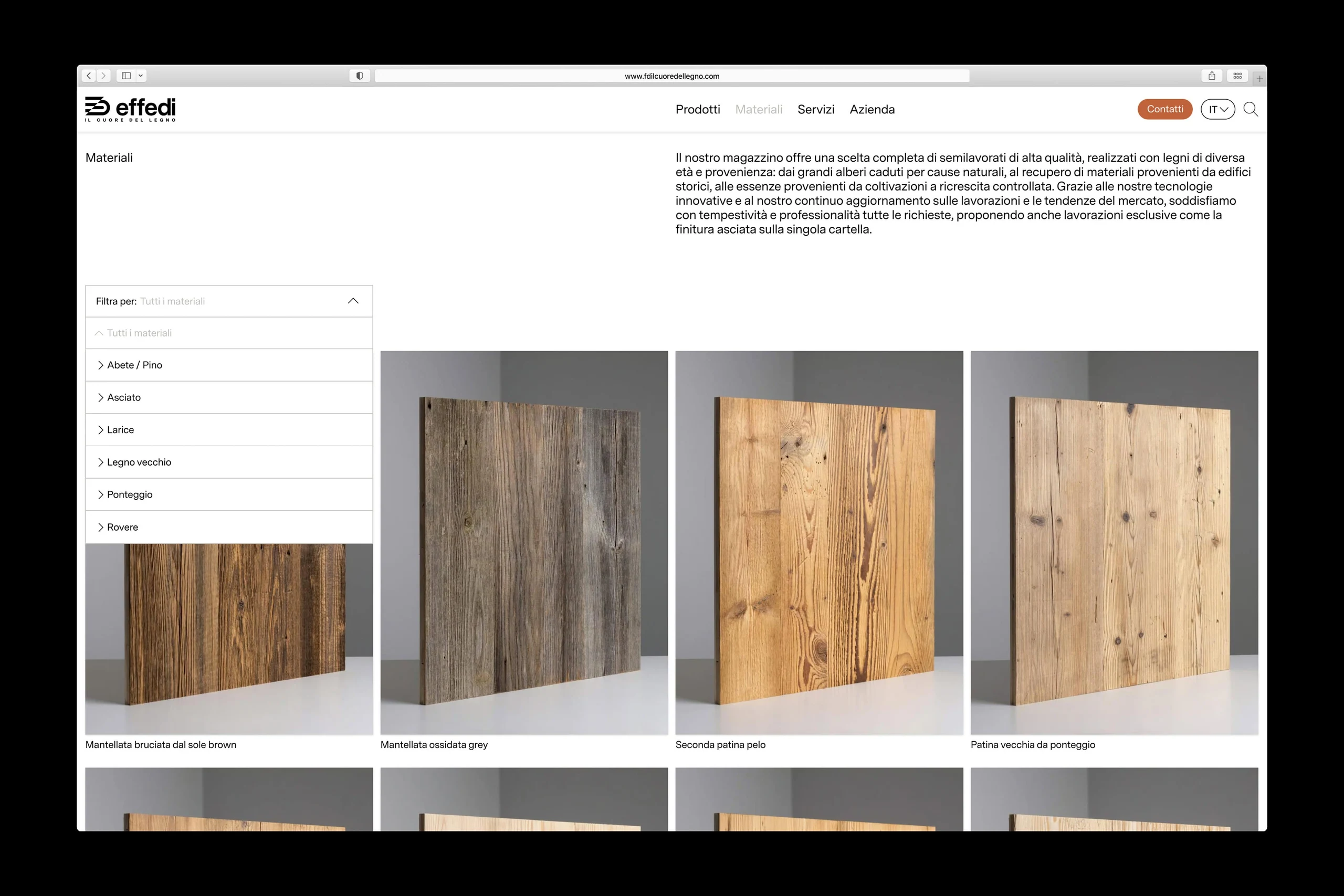The image size is (1344, 896).
Task: Click the effedi logo
Action: [x=130, y=109]
